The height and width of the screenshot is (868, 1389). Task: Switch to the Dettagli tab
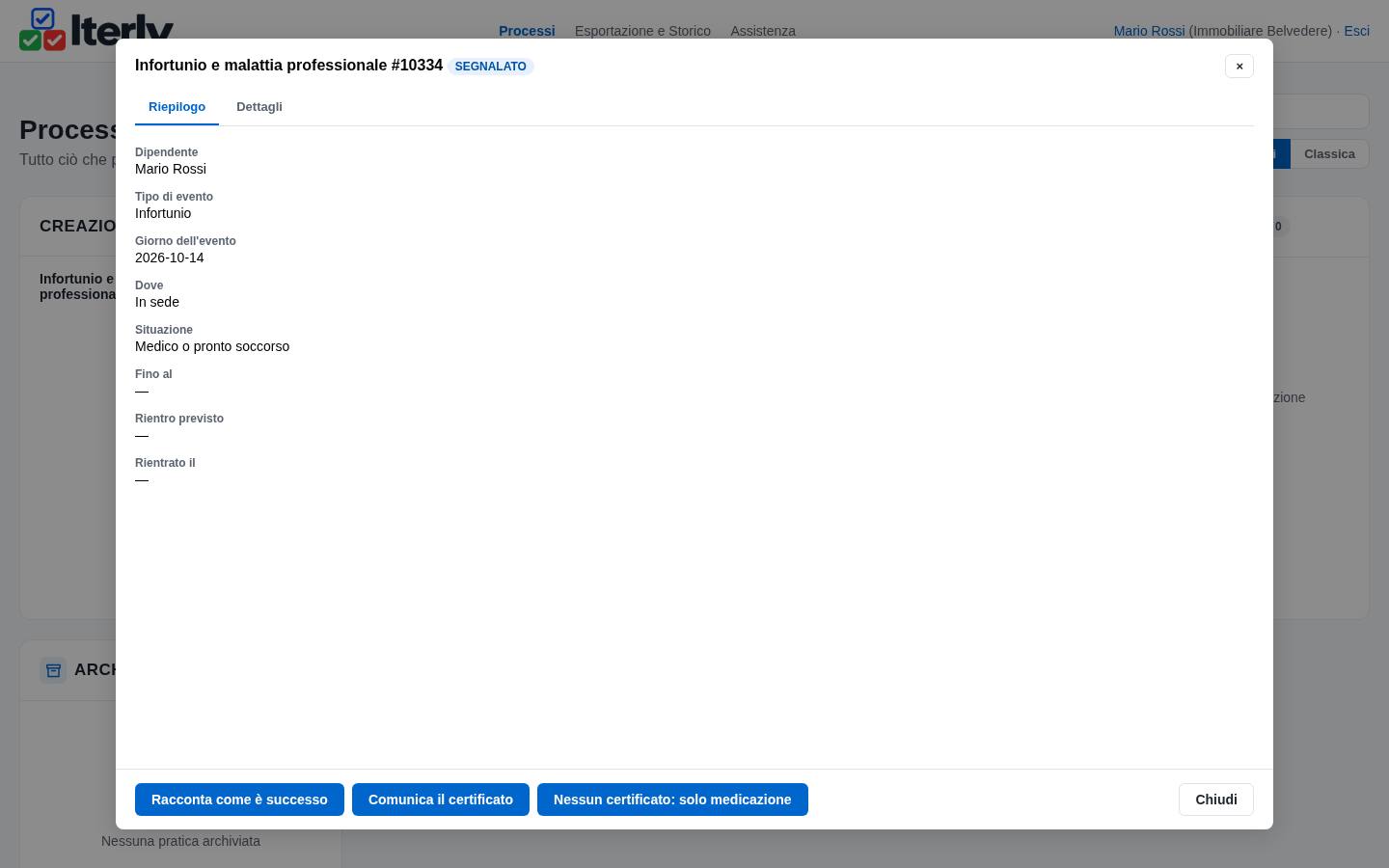(x=259, y=107)
